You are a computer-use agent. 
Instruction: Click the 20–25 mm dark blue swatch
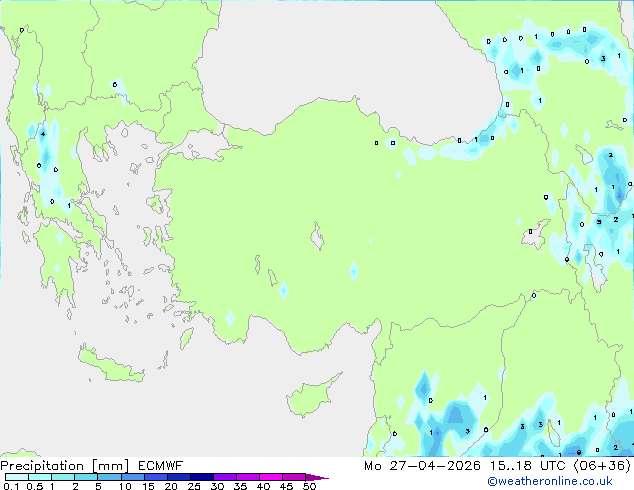click(x=178, y=477)
